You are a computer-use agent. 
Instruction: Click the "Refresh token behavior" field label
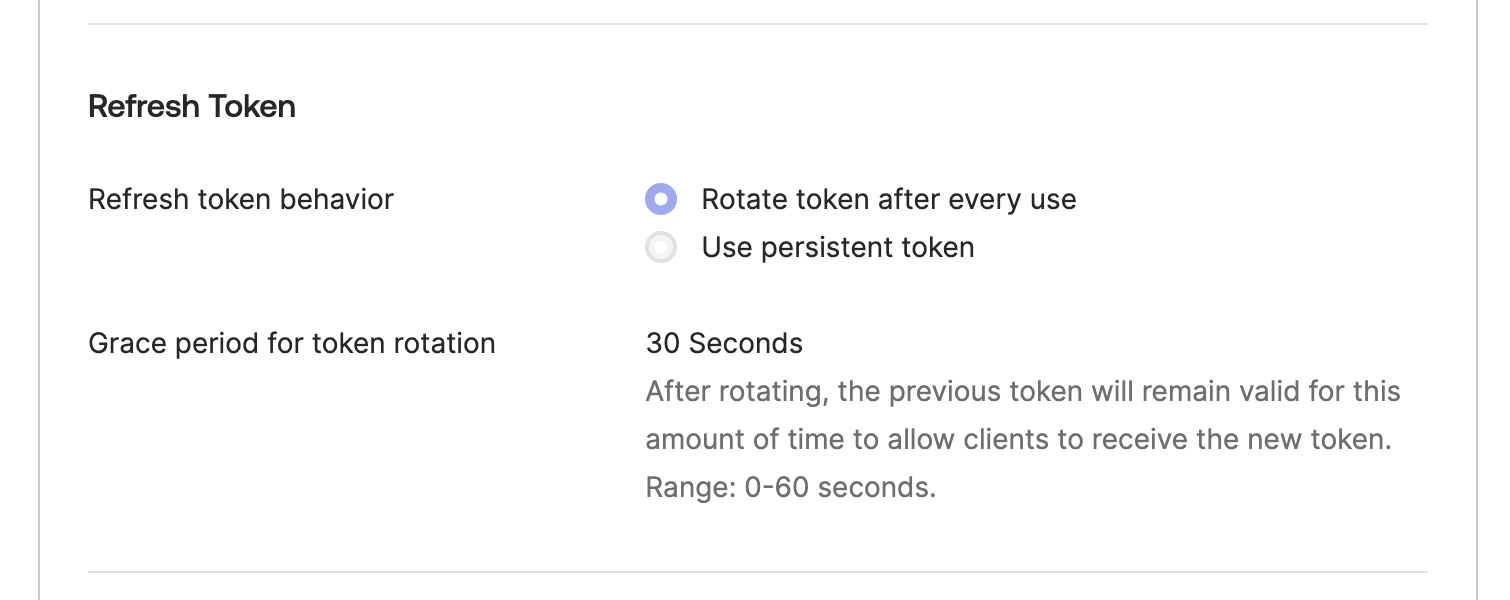click(241, 199)
